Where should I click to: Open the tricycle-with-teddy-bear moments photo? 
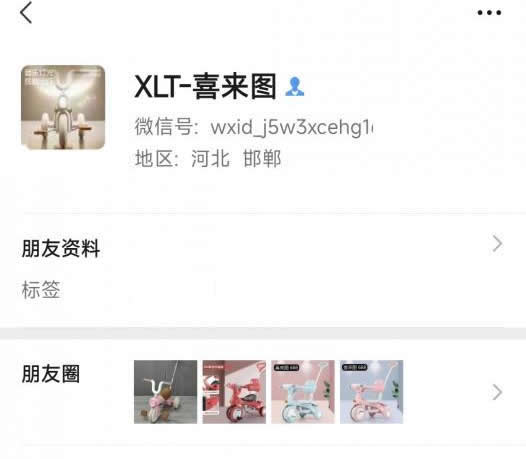pos(165,392)
